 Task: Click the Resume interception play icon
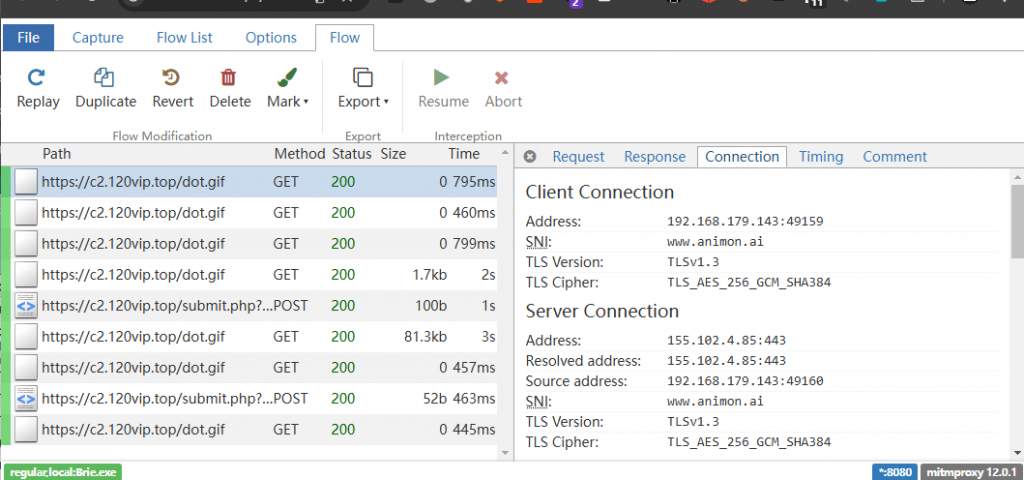(442, 78)
